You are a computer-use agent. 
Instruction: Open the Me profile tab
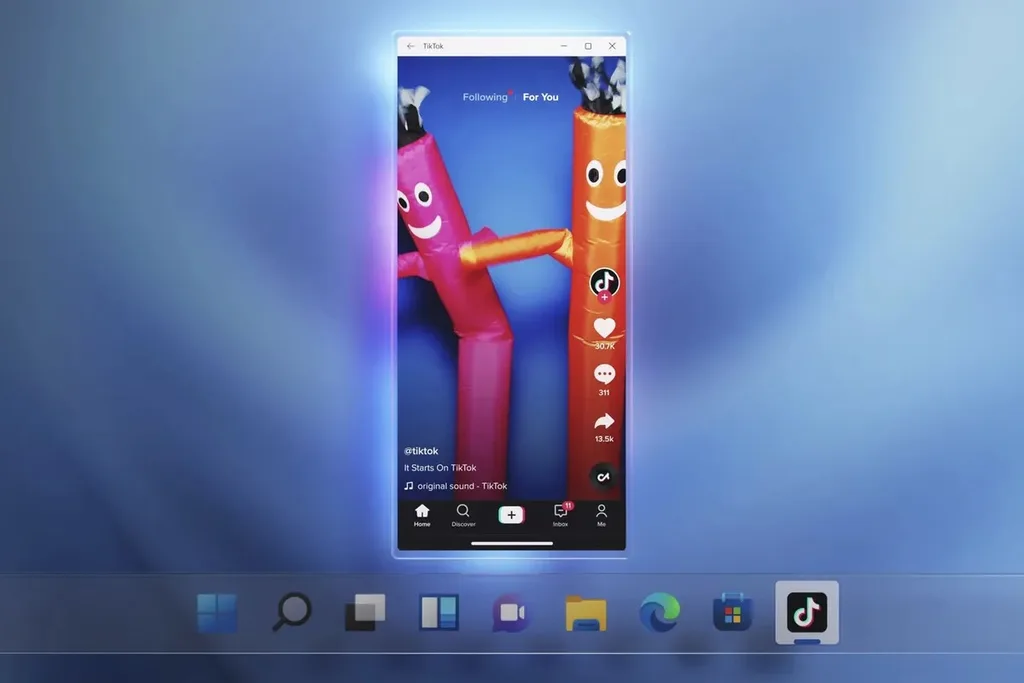coord(601,515)
